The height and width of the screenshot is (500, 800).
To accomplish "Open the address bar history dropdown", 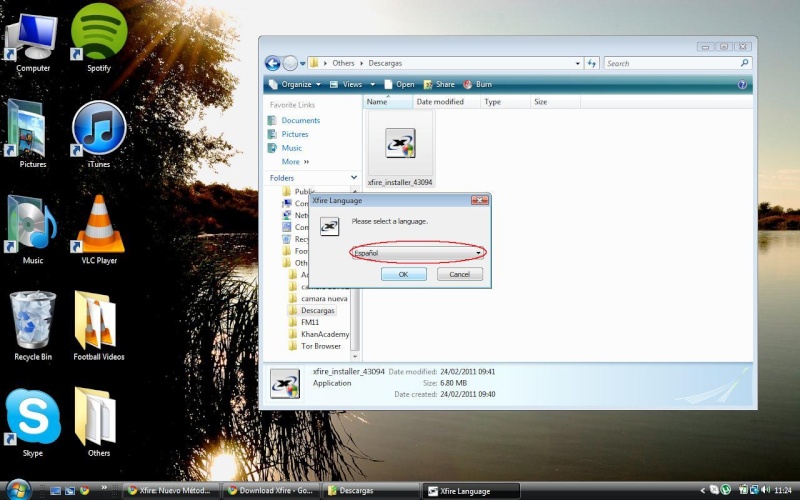I will (577, 63).
